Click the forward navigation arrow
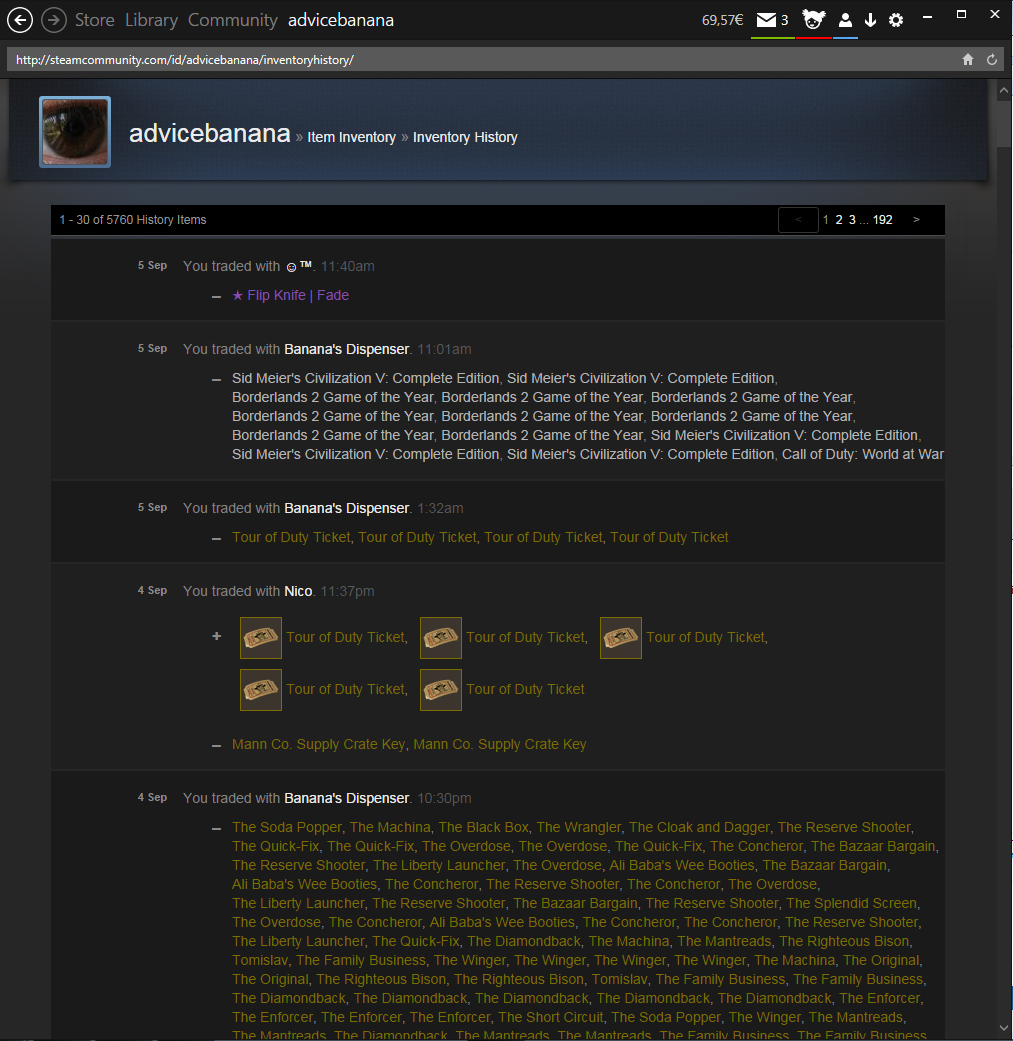1013x1041 pixels. click(54, 20)
